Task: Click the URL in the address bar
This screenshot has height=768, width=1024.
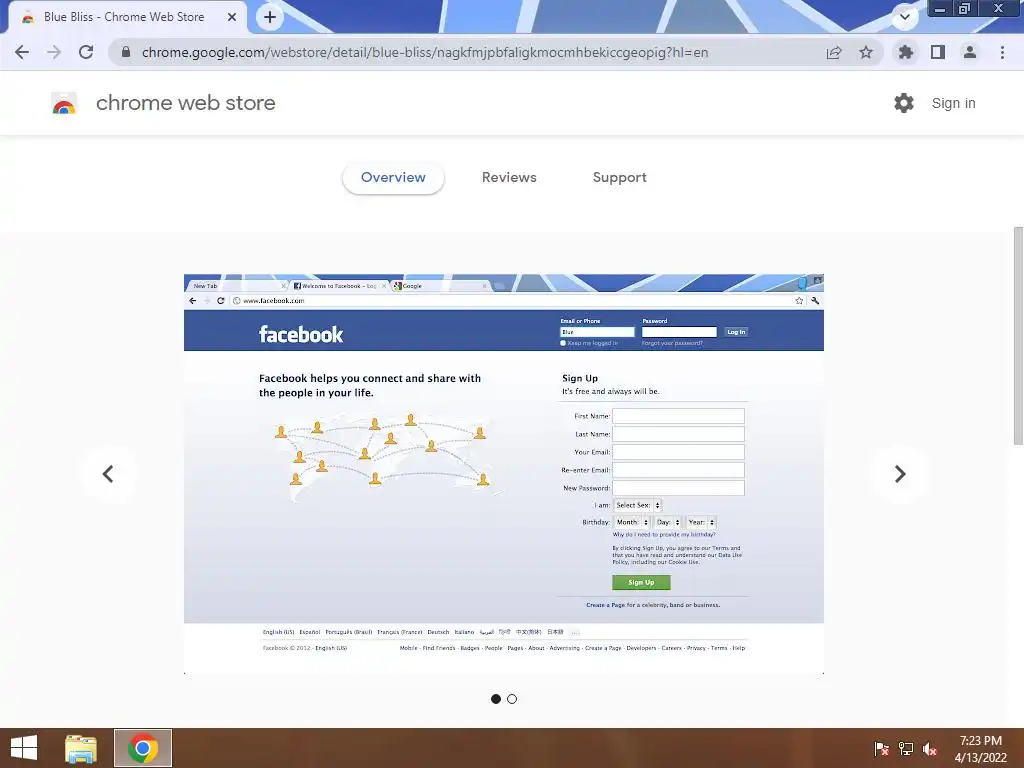Action: coord(424,52)
